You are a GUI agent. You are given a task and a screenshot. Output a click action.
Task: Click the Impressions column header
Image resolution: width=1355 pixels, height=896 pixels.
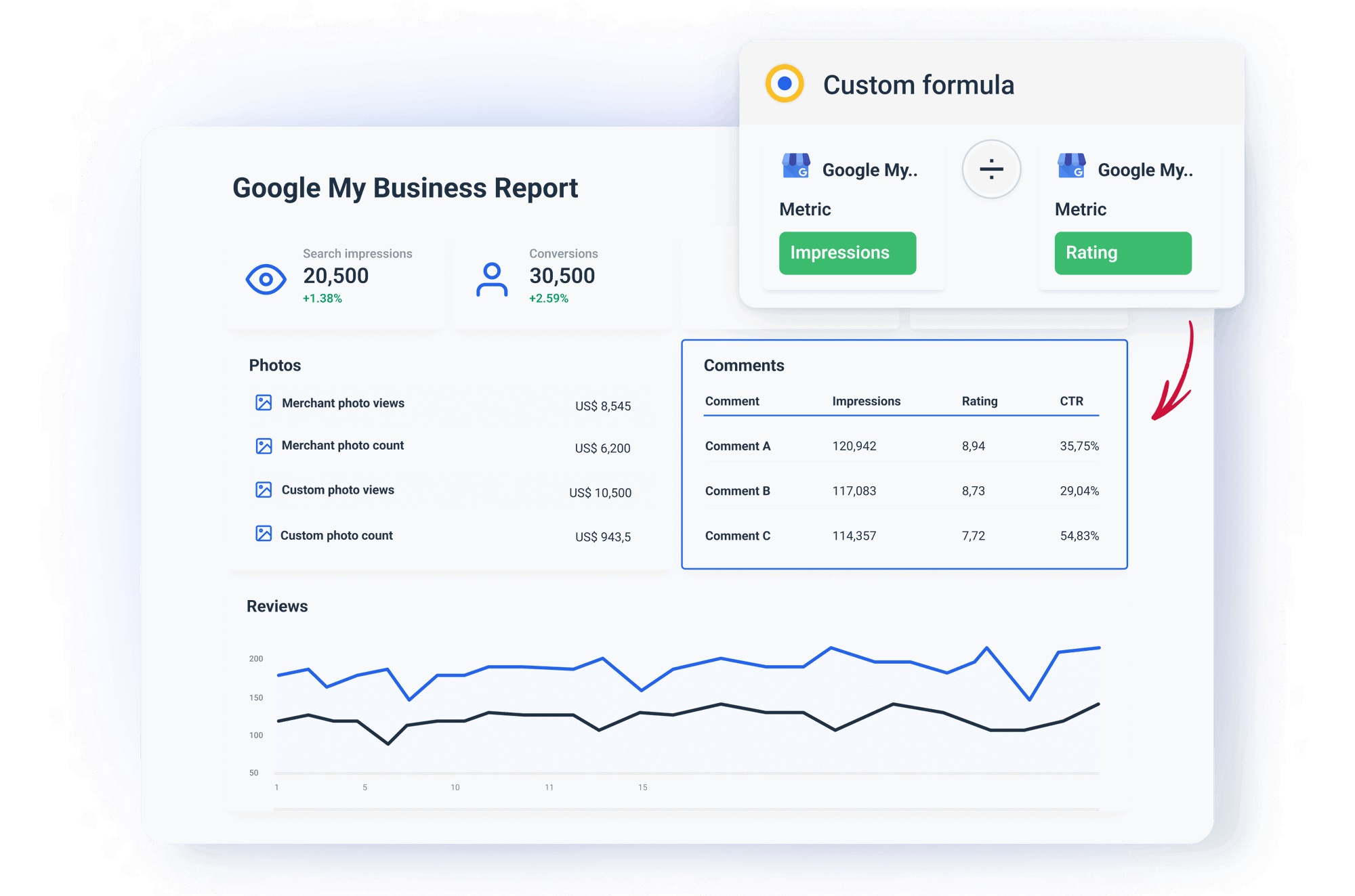click(x=866, y=401)
